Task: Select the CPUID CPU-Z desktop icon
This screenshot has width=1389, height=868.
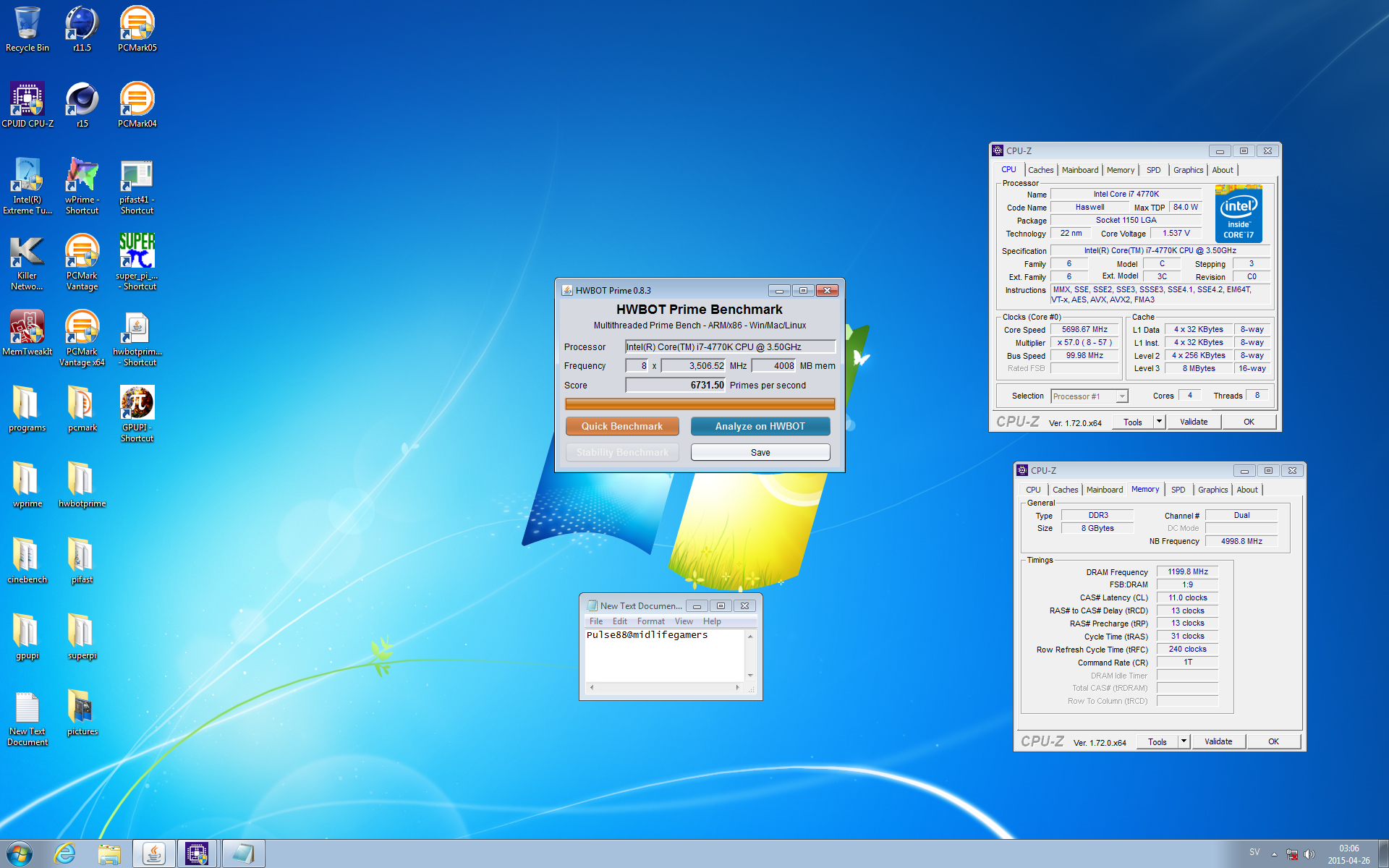Action: point(27,105)
